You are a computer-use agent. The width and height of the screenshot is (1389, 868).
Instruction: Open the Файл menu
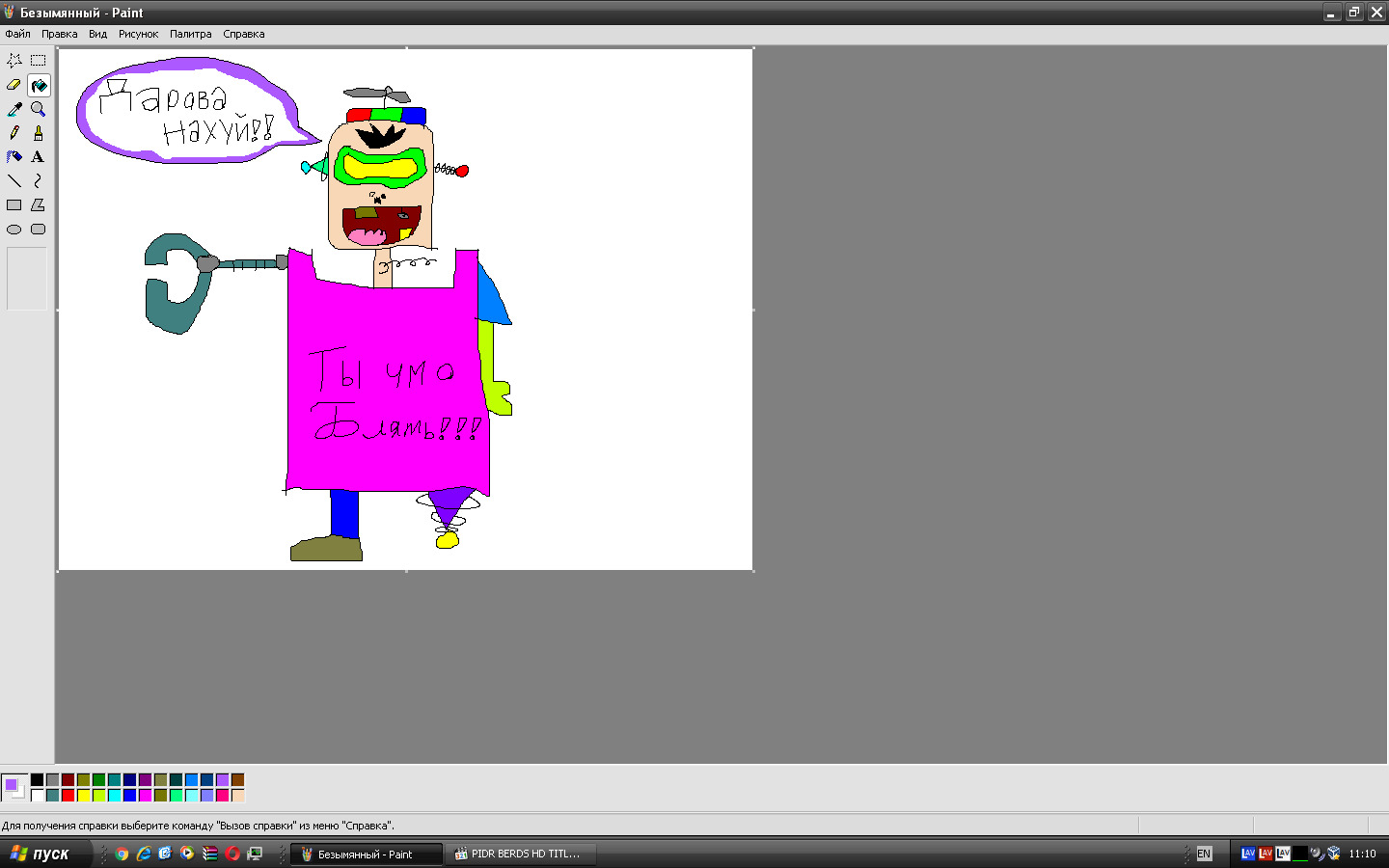click(x=17, y=34)
